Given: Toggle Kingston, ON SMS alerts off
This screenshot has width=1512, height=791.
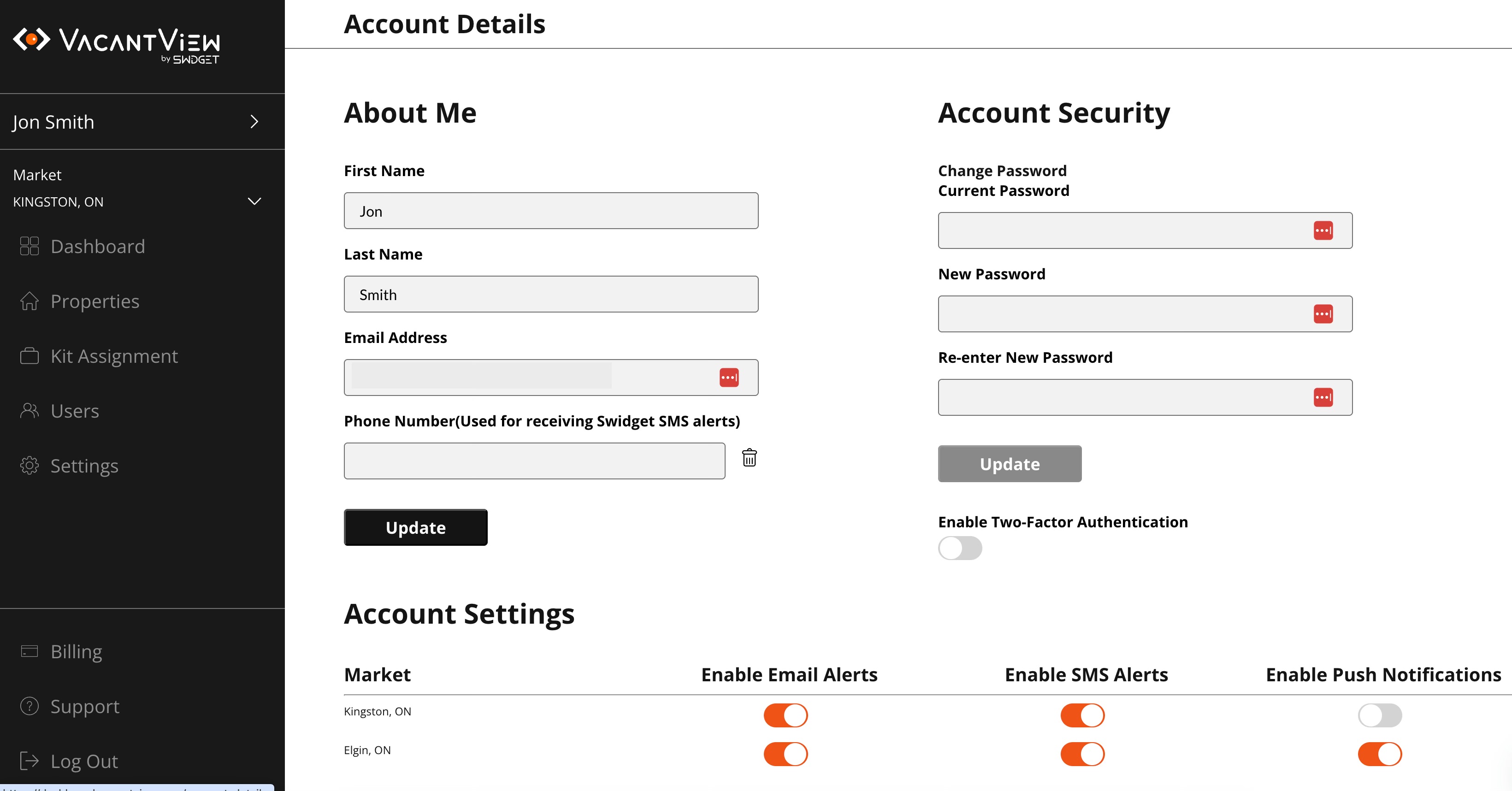Looking at the screenshot, I should 1082,715.
